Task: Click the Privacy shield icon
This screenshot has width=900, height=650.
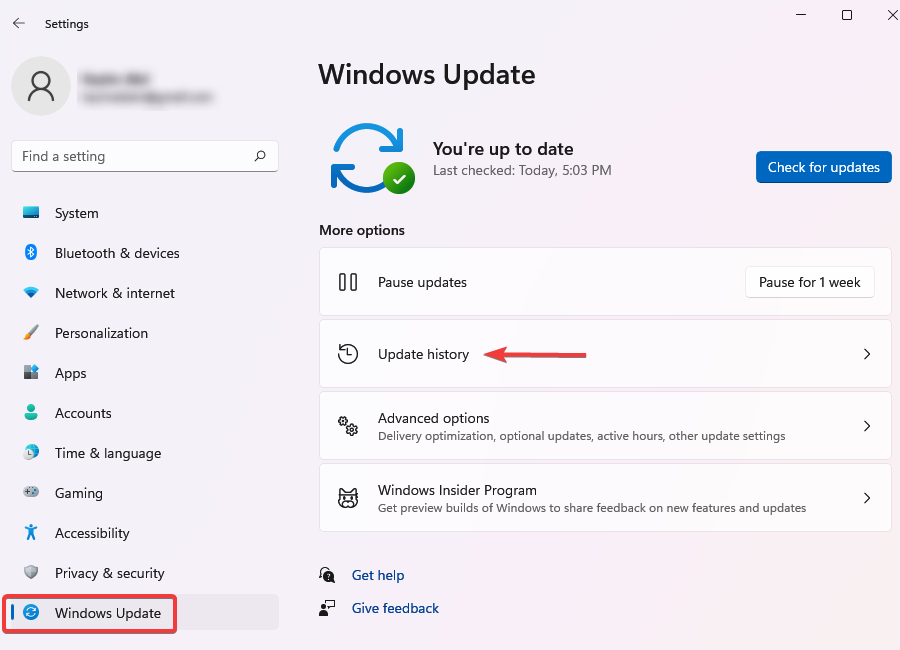Action: pos(31,572)
